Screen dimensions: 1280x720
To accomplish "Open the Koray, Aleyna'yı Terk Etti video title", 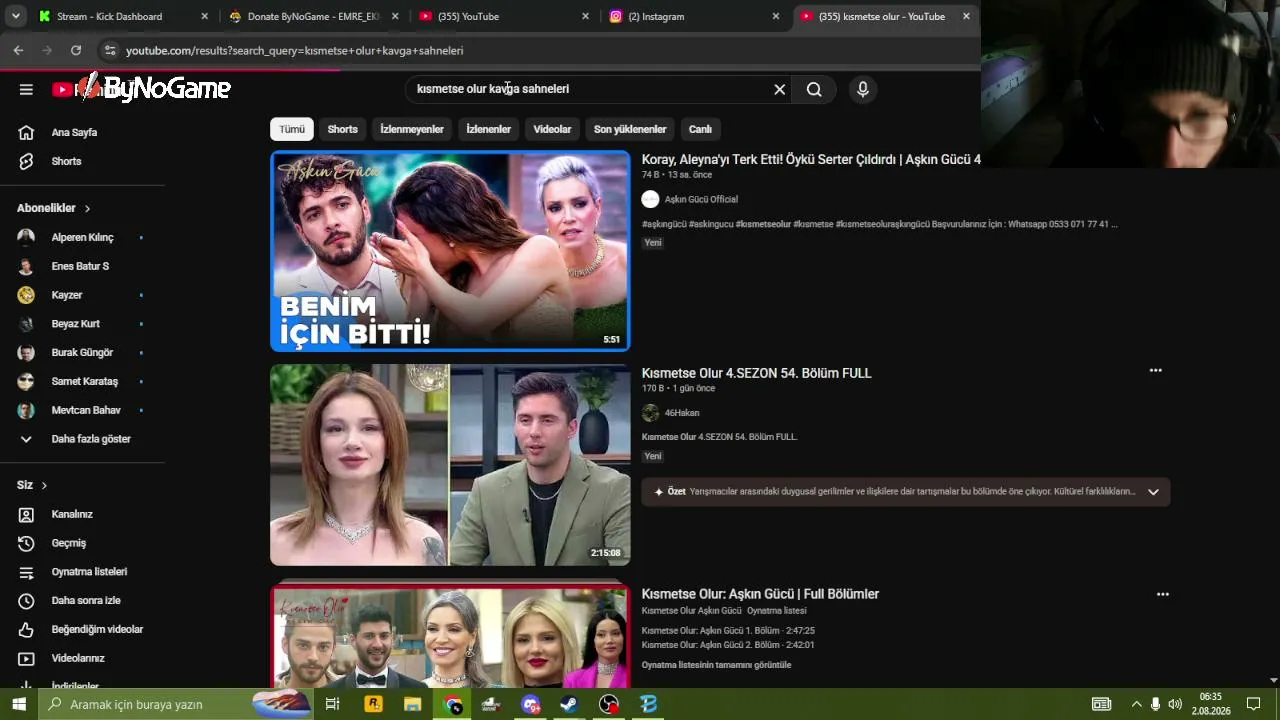I will 811,159.
